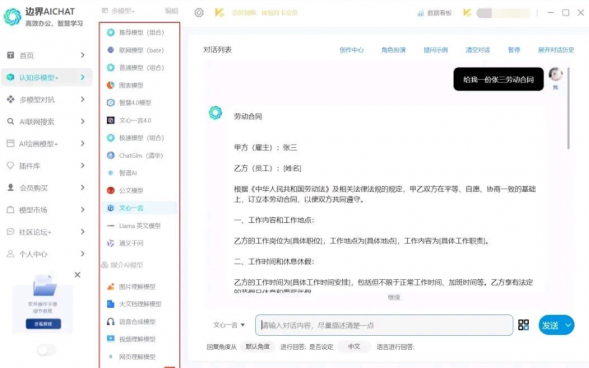Screen dimensions: 589x368
Task: Open 创作中心 link
Action: [351, 50]
